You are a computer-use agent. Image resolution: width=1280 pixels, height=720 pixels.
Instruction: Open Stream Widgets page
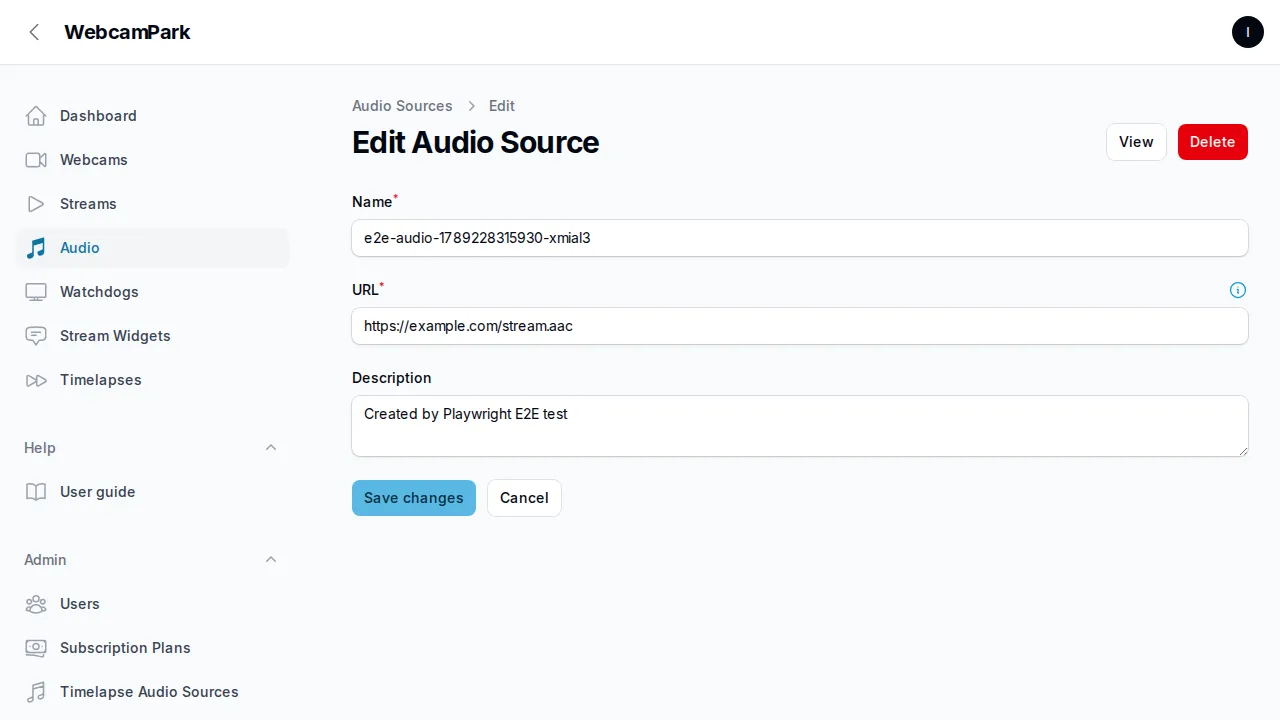[x=152, y=336]
